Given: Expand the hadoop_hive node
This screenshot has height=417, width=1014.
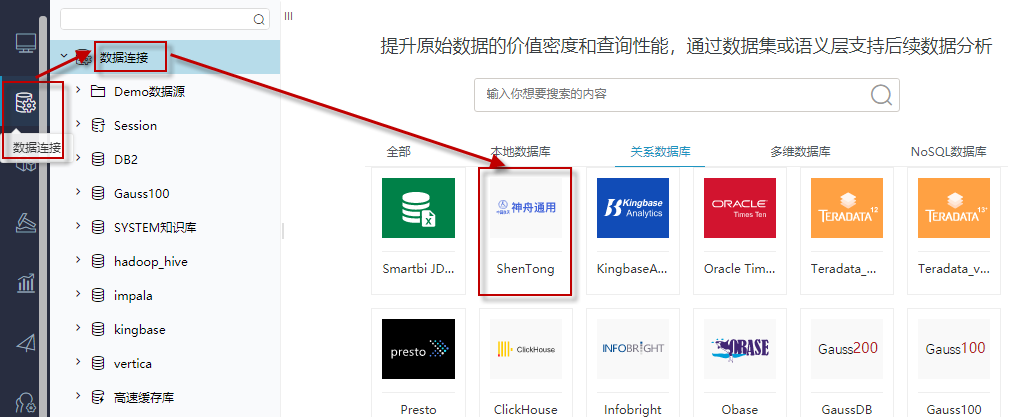Looking at the screenshot, I should point(78,259).
